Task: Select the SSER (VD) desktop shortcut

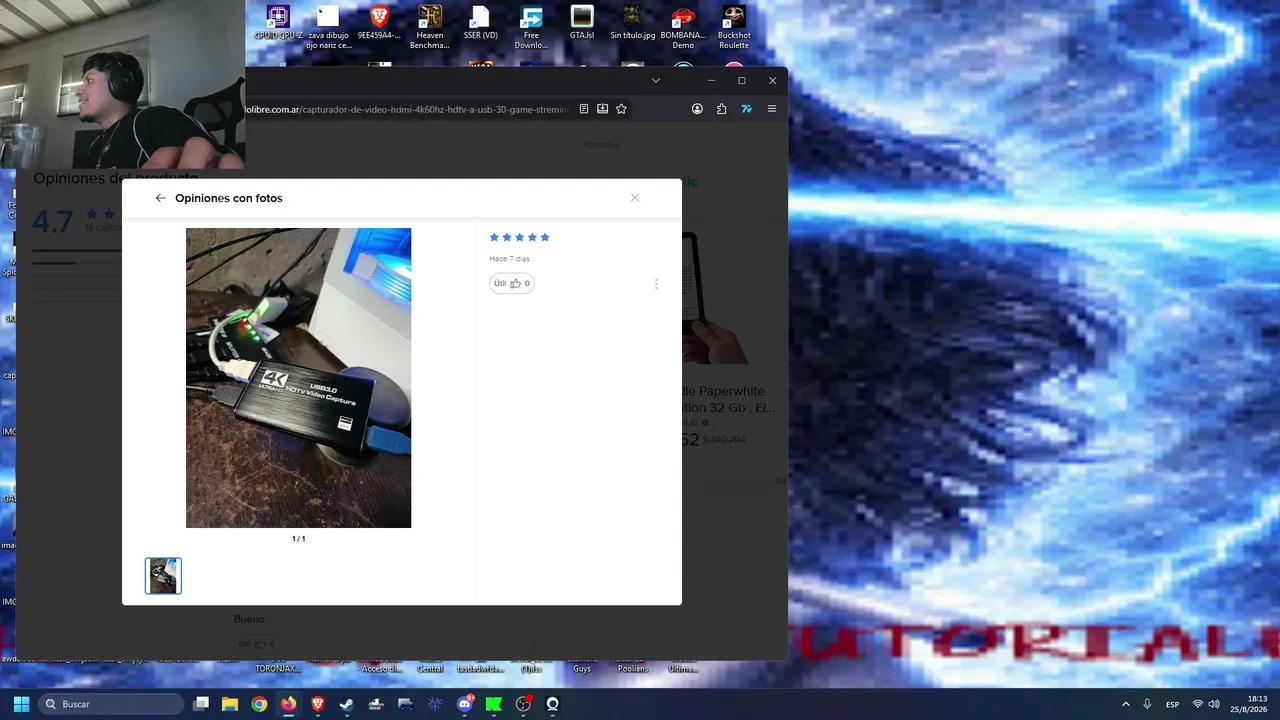Action: (481, 24)
